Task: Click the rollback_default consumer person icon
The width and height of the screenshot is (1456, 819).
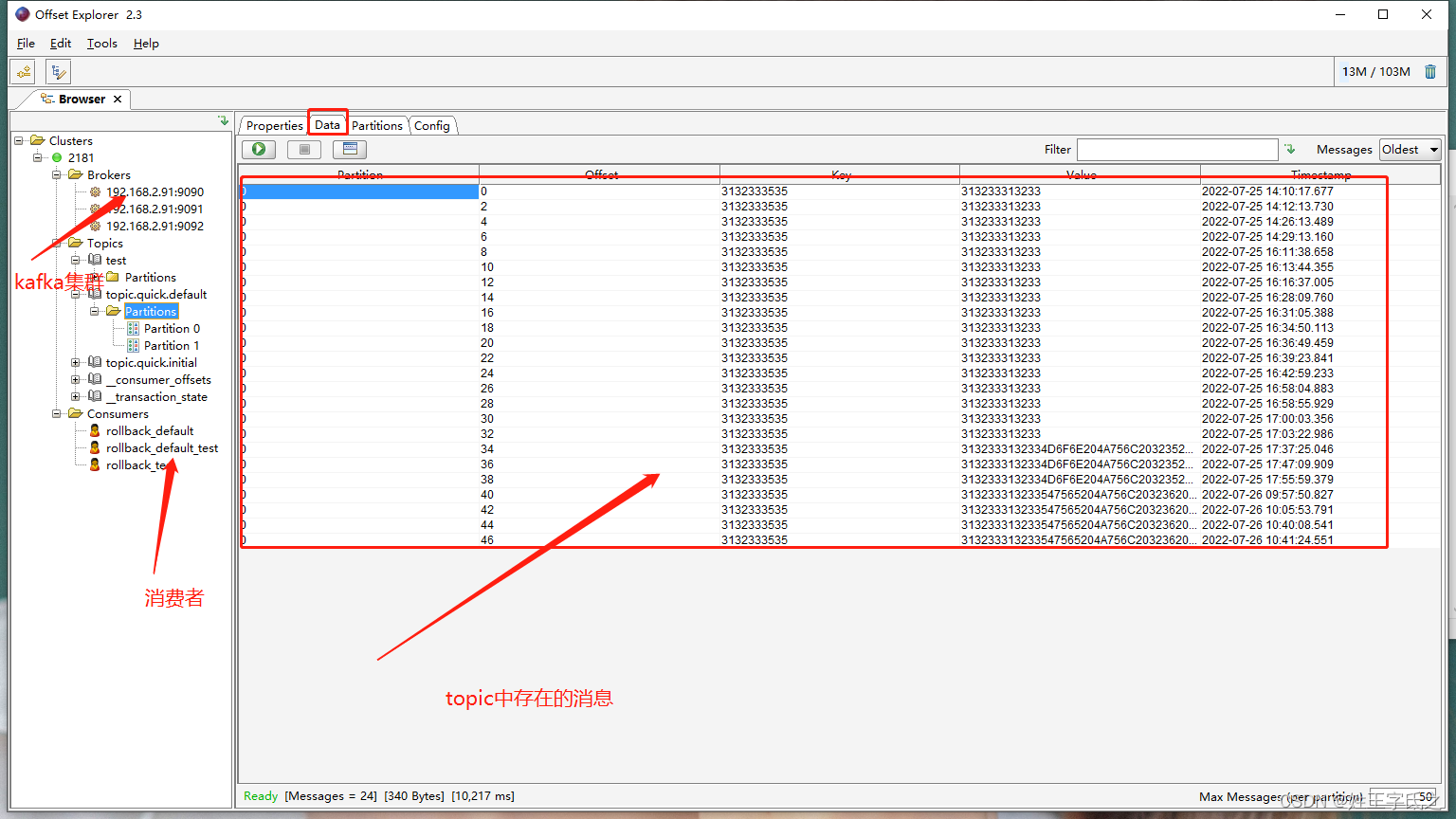Action: [95, 430]
